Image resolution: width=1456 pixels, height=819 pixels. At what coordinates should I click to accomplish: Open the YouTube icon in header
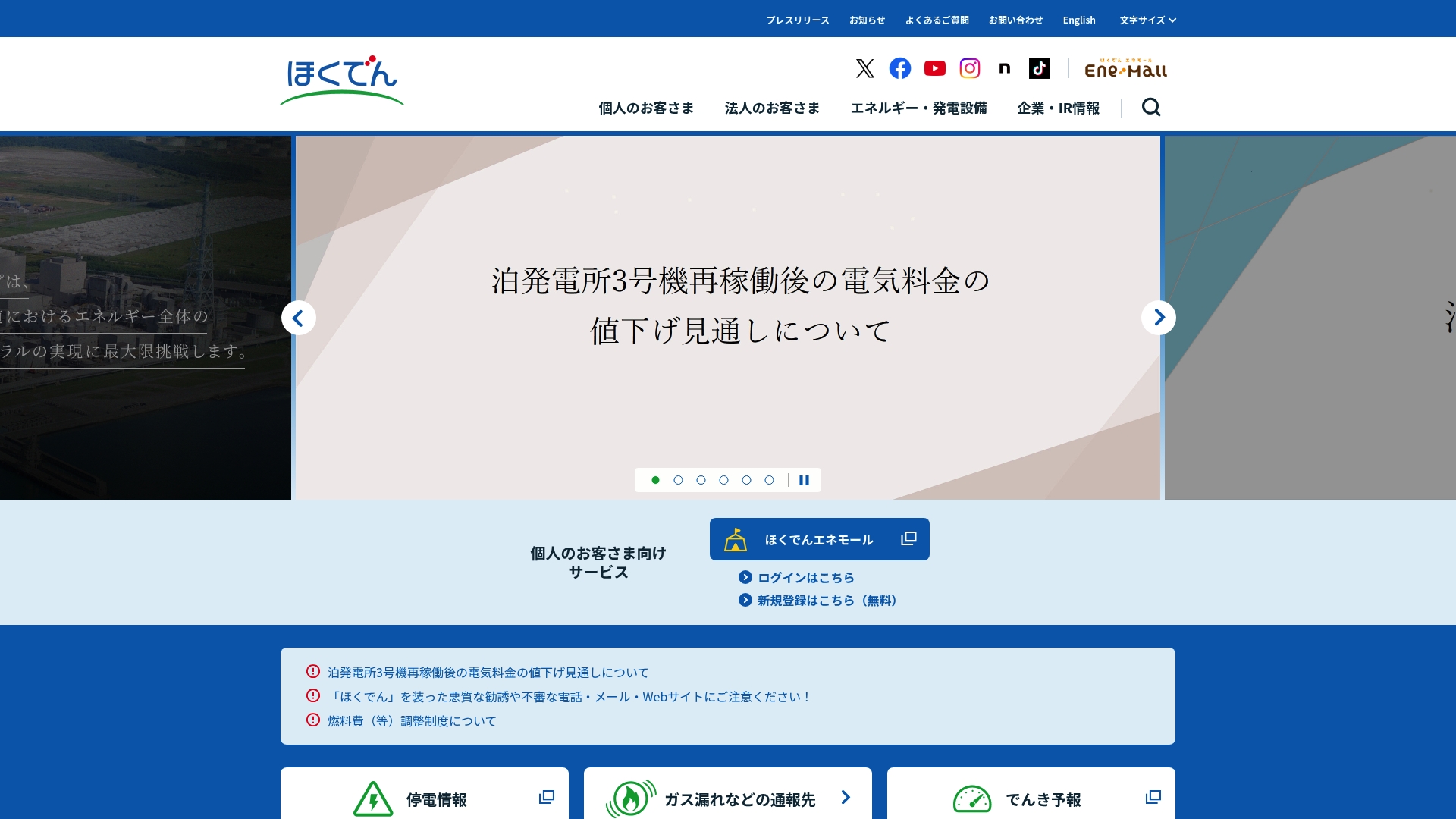tap(934, 68)
